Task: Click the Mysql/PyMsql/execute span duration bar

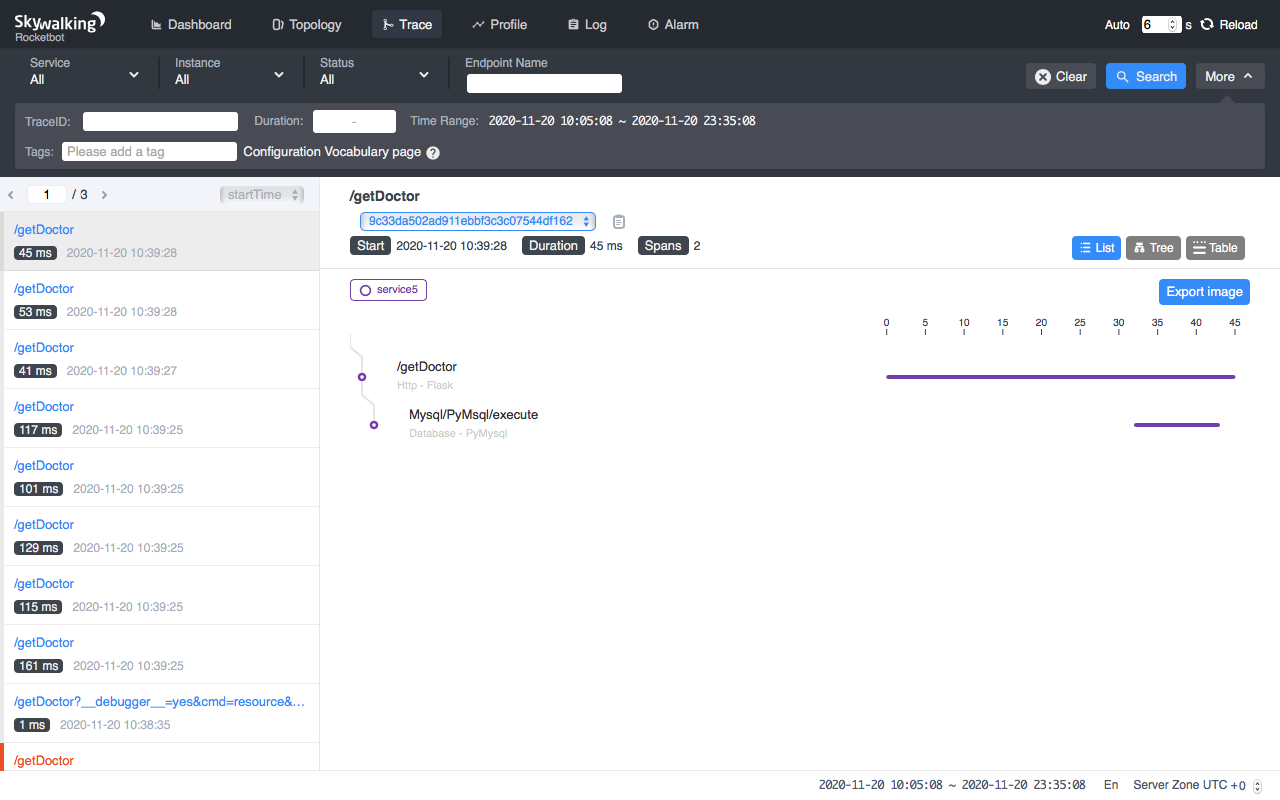Action: 1177,425
